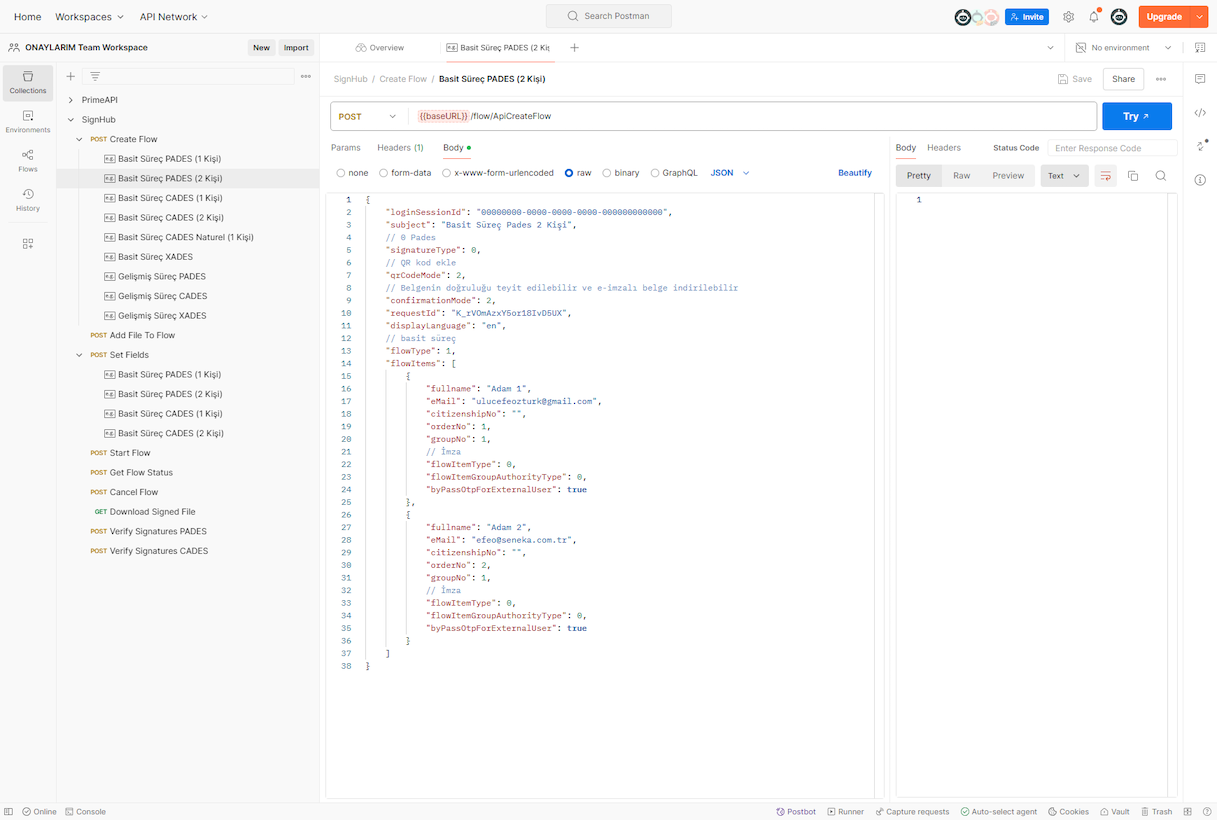Switch to the Params tab
1217x820 pixels.
coord(346,148)
